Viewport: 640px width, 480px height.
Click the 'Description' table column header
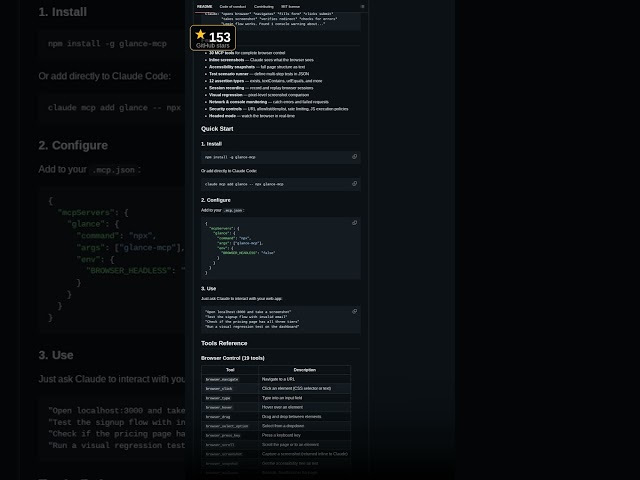pyautogui.click(x=304, y=370)
